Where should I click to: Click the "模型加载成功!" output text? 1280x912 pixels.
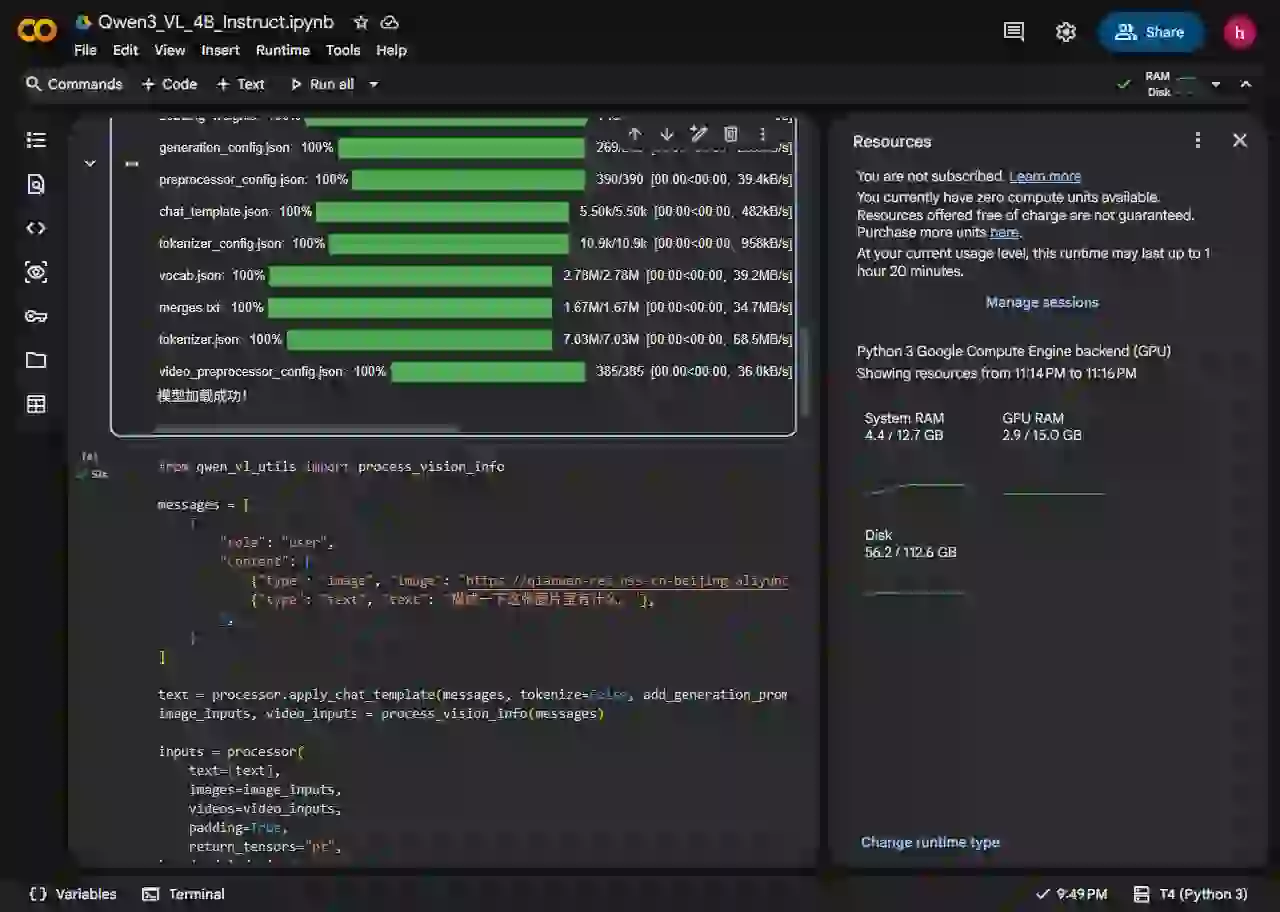tap(202, 396)
